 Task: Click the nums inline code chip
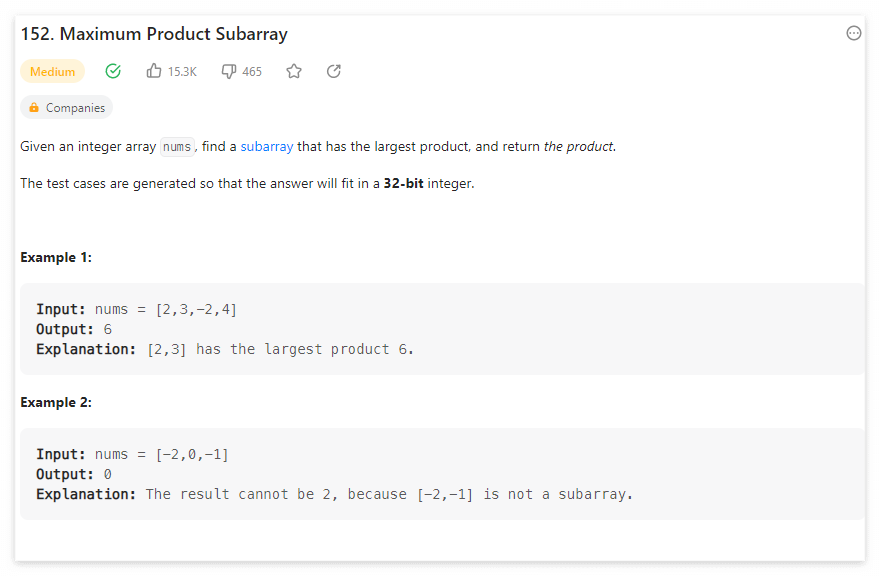pyautogui.click(x=177, y=147)
